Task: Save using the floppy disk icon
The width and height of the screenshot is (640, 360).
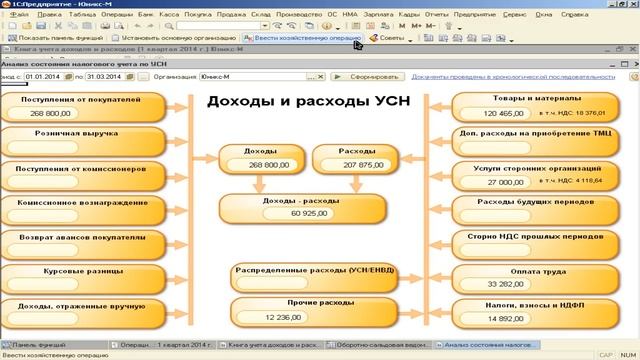Action: [41, 26]
